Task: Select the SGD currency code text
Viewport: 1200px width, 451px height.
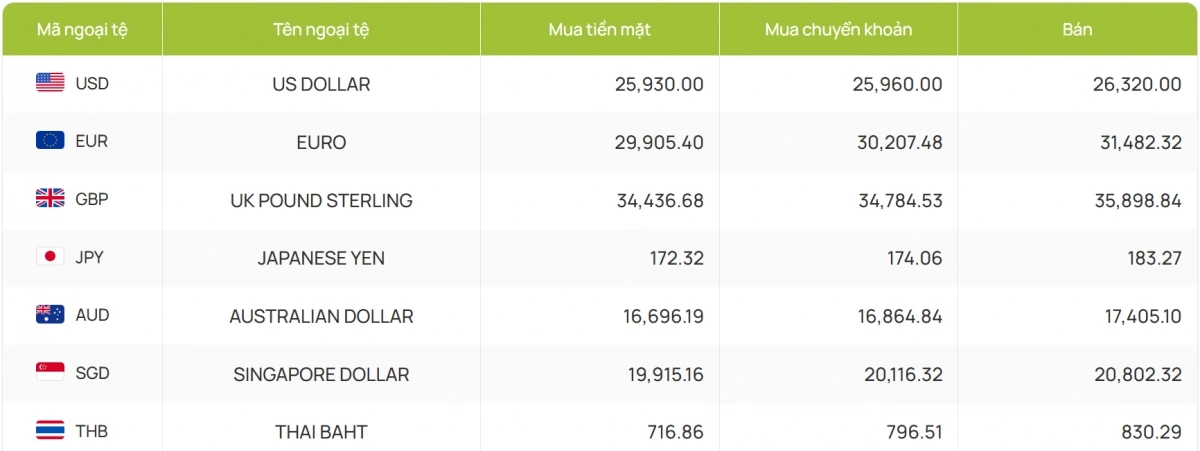Action: [92, 373]
